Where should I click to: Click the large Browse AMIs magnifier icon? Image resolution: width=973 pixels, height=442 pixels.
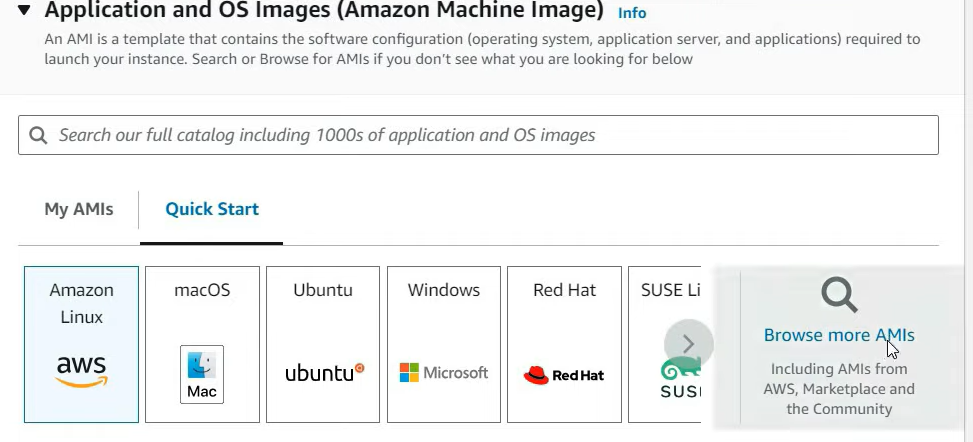pyautogui.click(x=839, y=295)
